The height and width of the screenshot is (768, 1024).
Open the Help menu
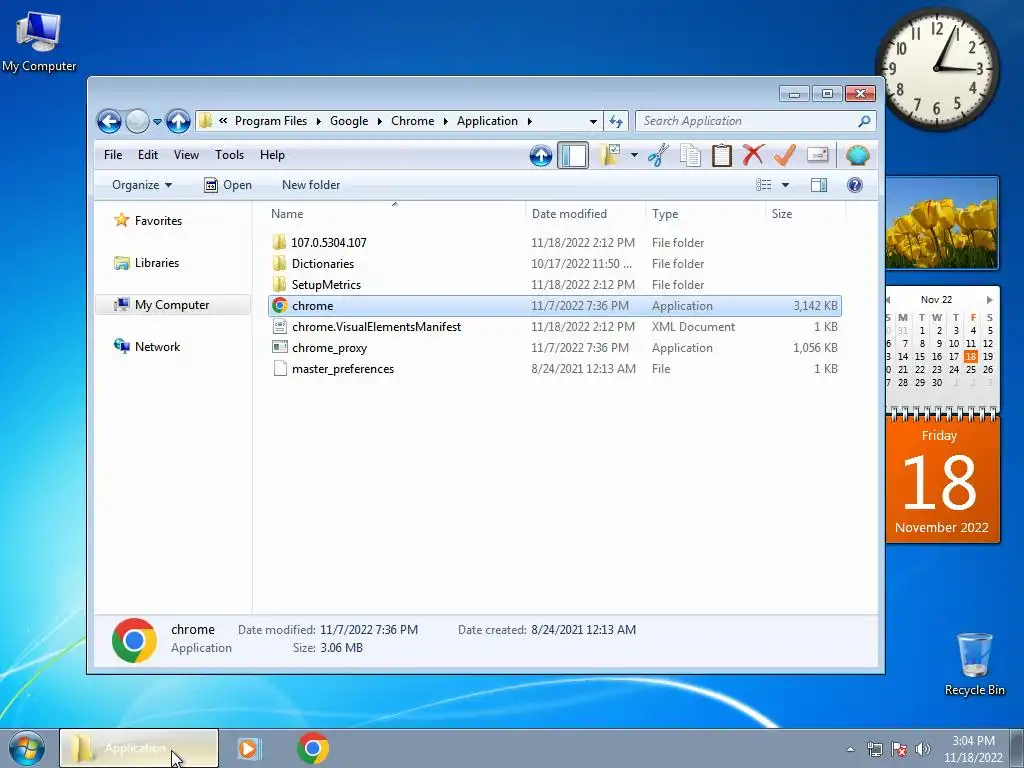[272, 155]
